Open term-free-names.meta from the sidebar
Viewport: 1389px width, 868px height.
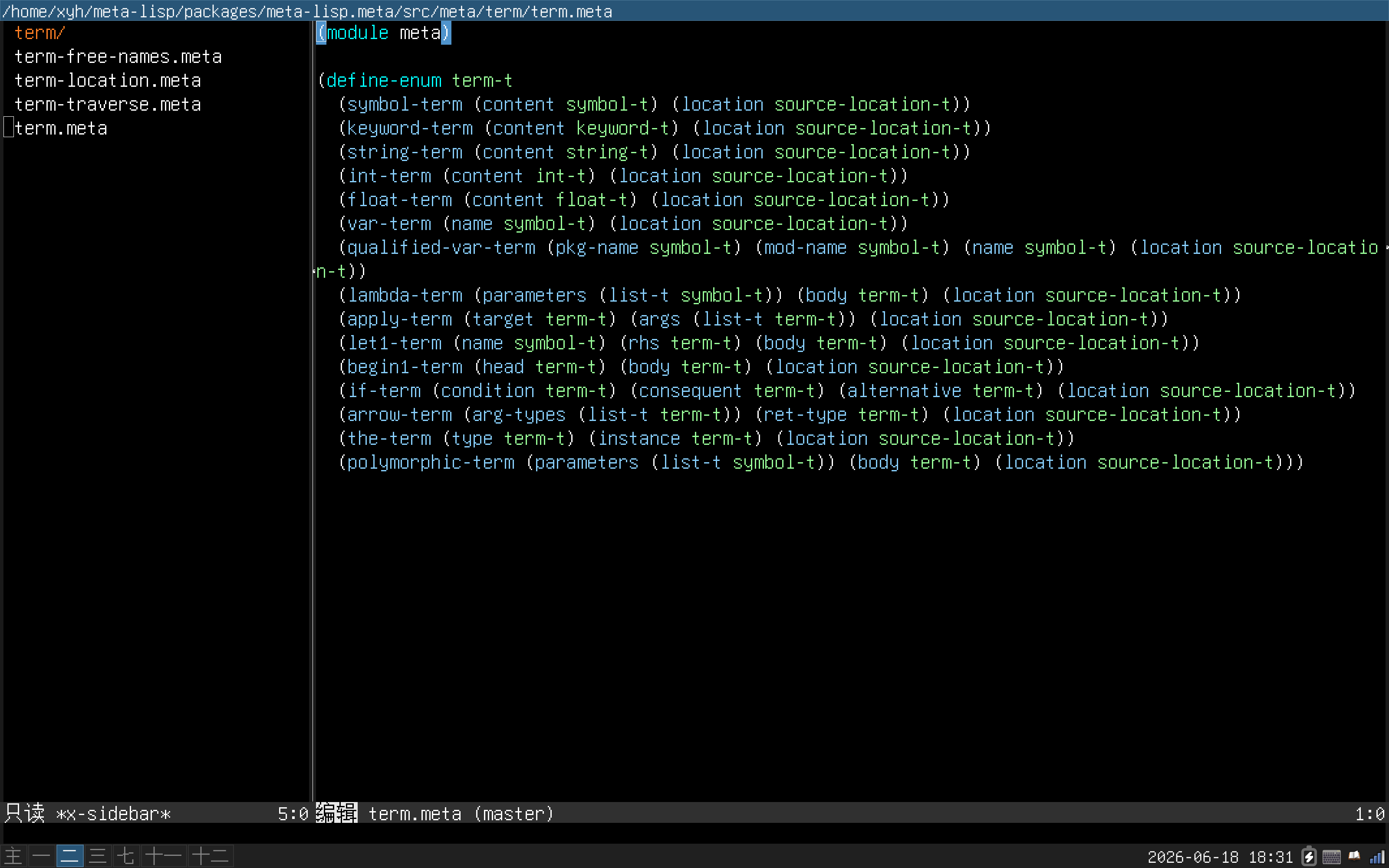(x=118, y=57)
